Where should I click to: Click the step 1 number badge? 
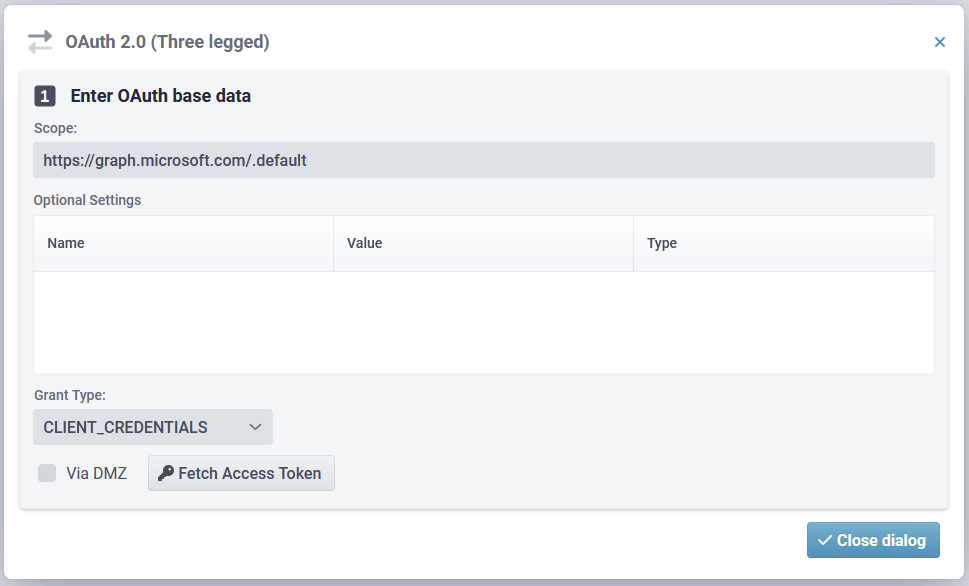(45, 96)
